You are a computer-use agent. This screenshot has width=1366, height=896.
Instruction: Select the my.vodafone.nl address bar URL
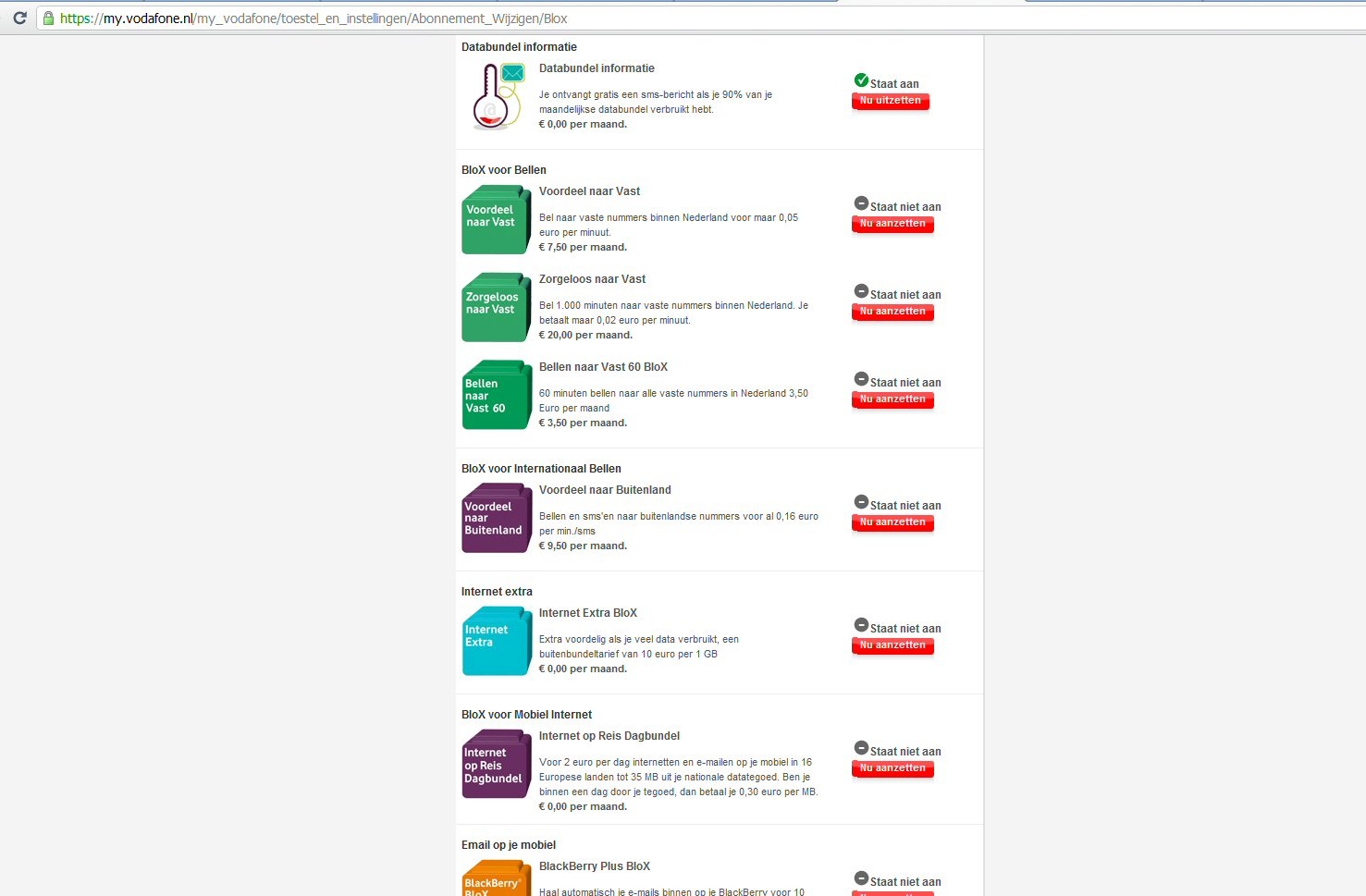(314, 18)
